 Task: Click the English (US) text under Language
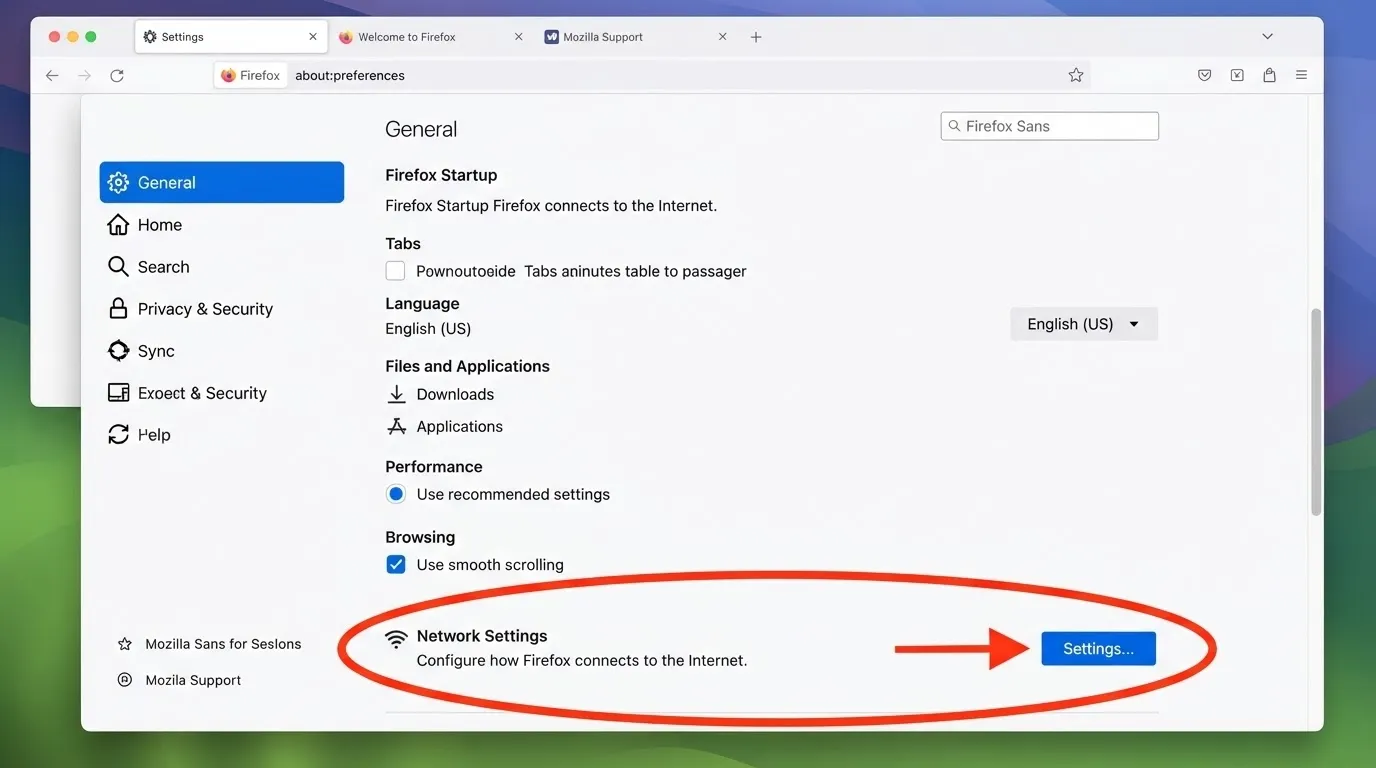[428, 328]
